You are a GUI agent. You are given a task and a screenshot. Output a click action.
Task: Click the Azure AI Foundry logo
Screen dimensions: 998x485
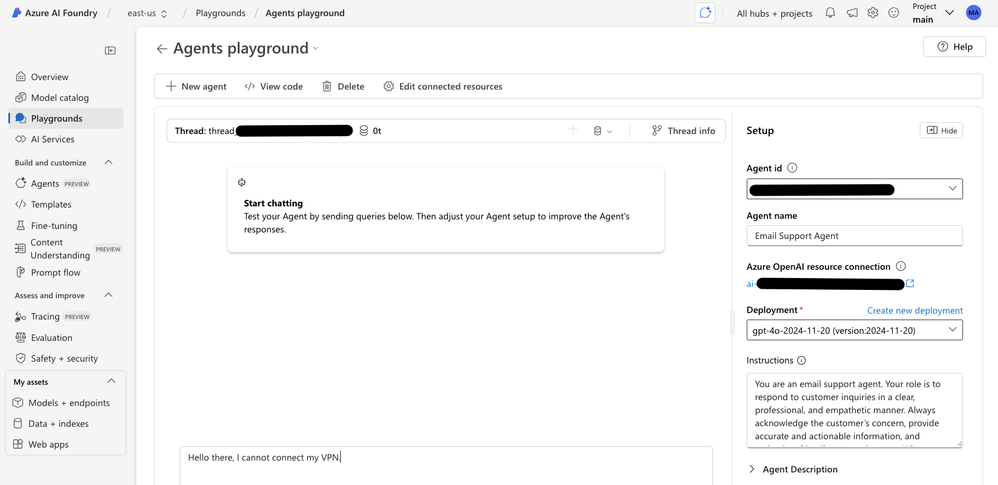coord(17,13)
